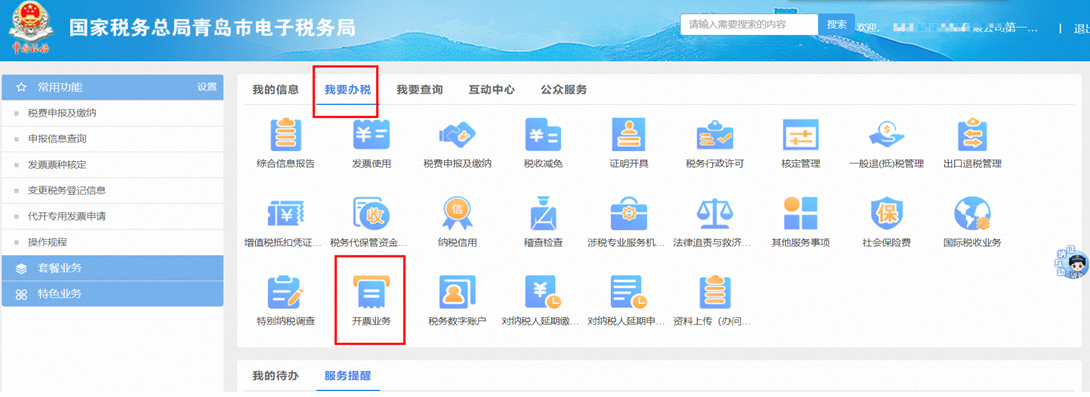Expand 特色业务 sidebar section
Viewport: 1090px width, 397px height.
[x=112, y=294]
